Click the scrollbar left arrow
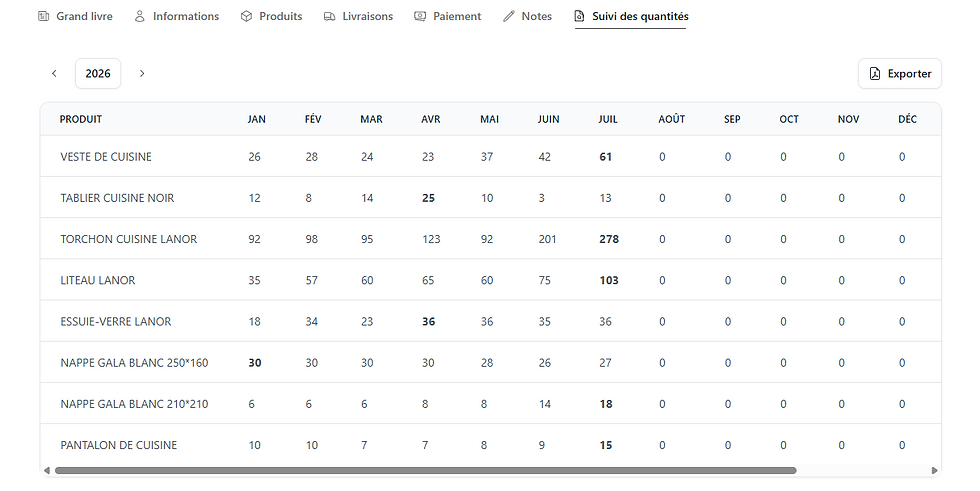 (47, 470)
